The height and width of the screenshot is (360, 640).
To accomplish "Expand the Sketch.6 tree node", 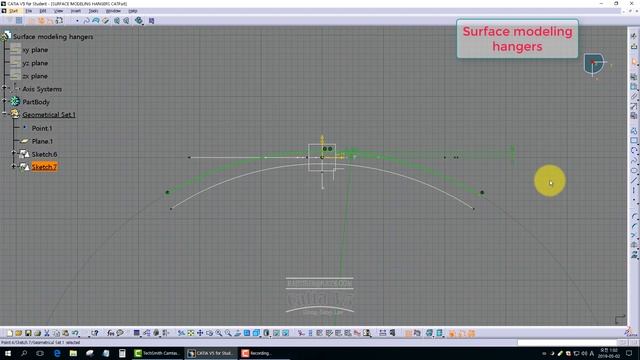I will 14,153.
